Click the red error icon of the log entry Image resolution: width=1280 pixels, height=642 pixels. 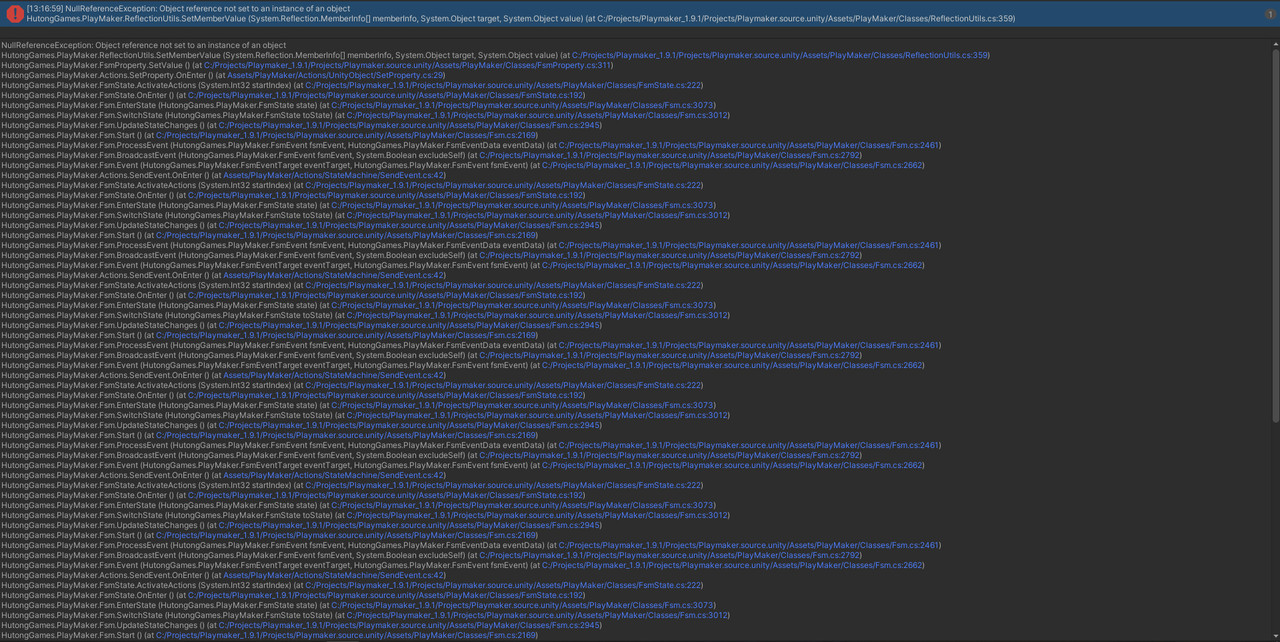point(14,14)
